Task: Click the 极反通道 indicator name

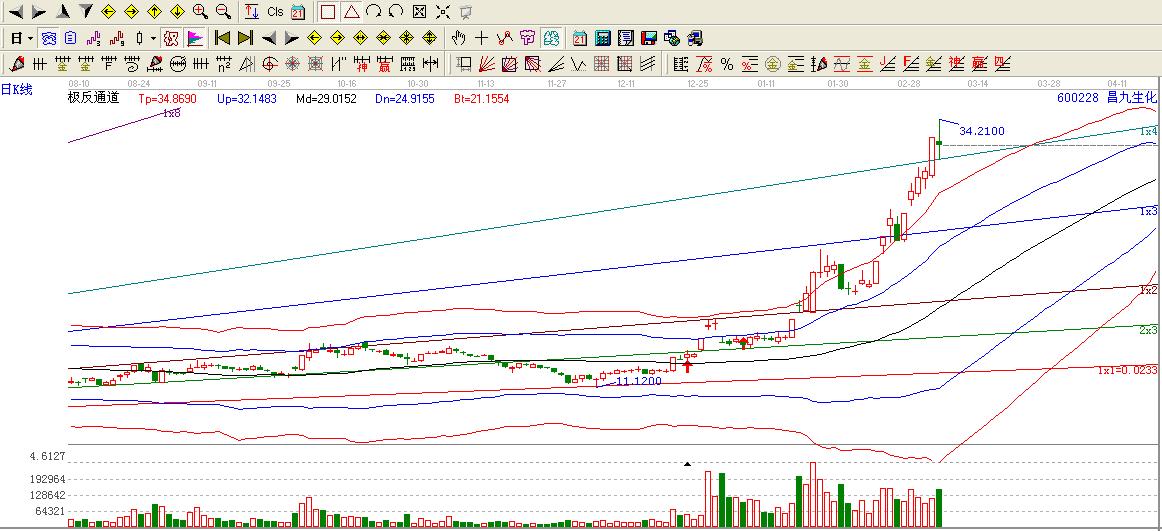Action: 93,98
